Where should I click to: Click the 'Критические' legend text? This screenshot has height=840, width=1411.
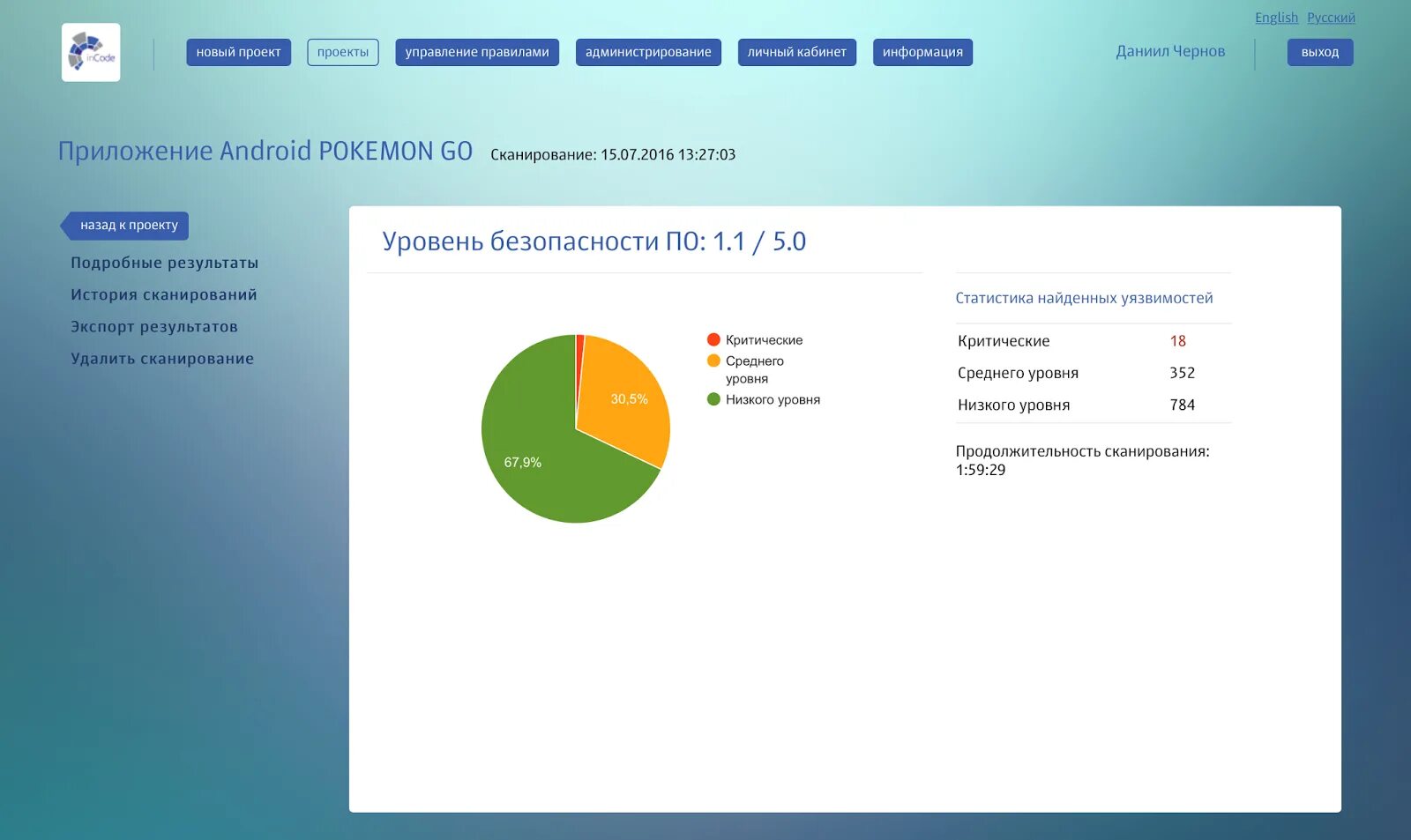pyautogui.click(x=764, y=340)
